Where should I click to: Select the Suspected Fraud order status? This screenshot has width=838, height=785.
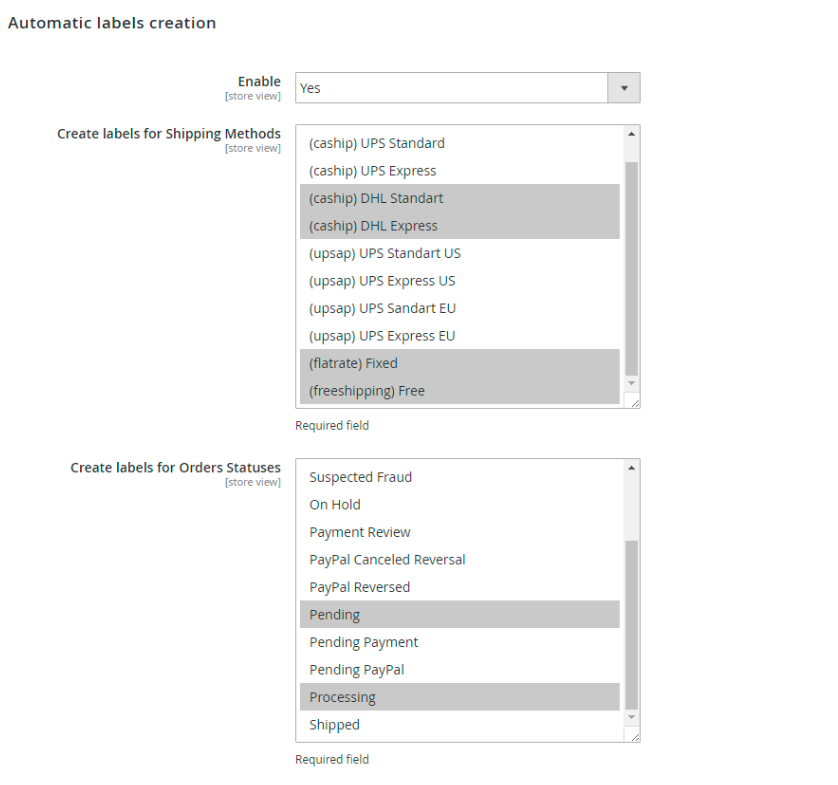pos(360,477)
